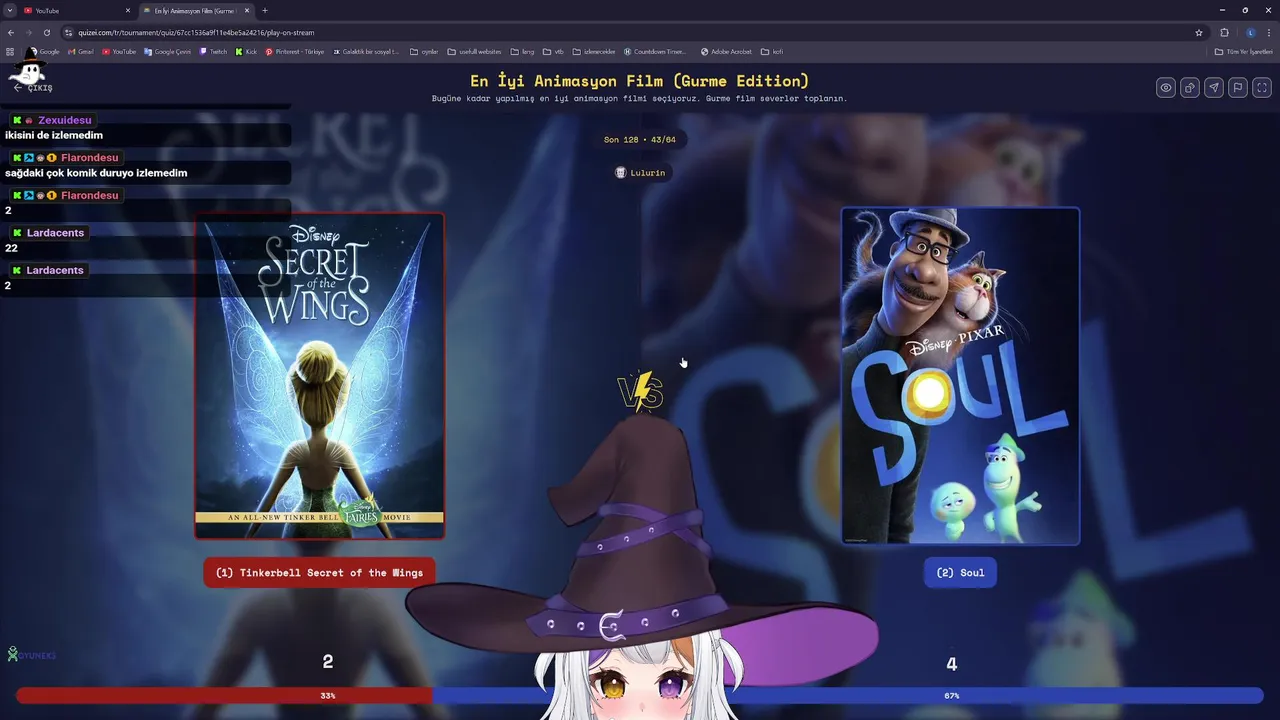This screenshot has width=1280, height=720.
Task: Expand the vtb bookmark folder
Action: point(553,51)
